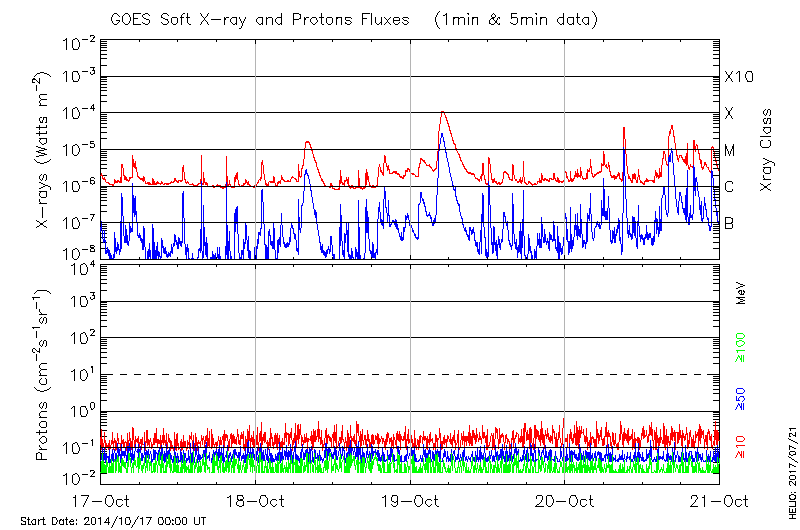
Task: Click the 21-Oct date tick label
Action: coord(719,501)
